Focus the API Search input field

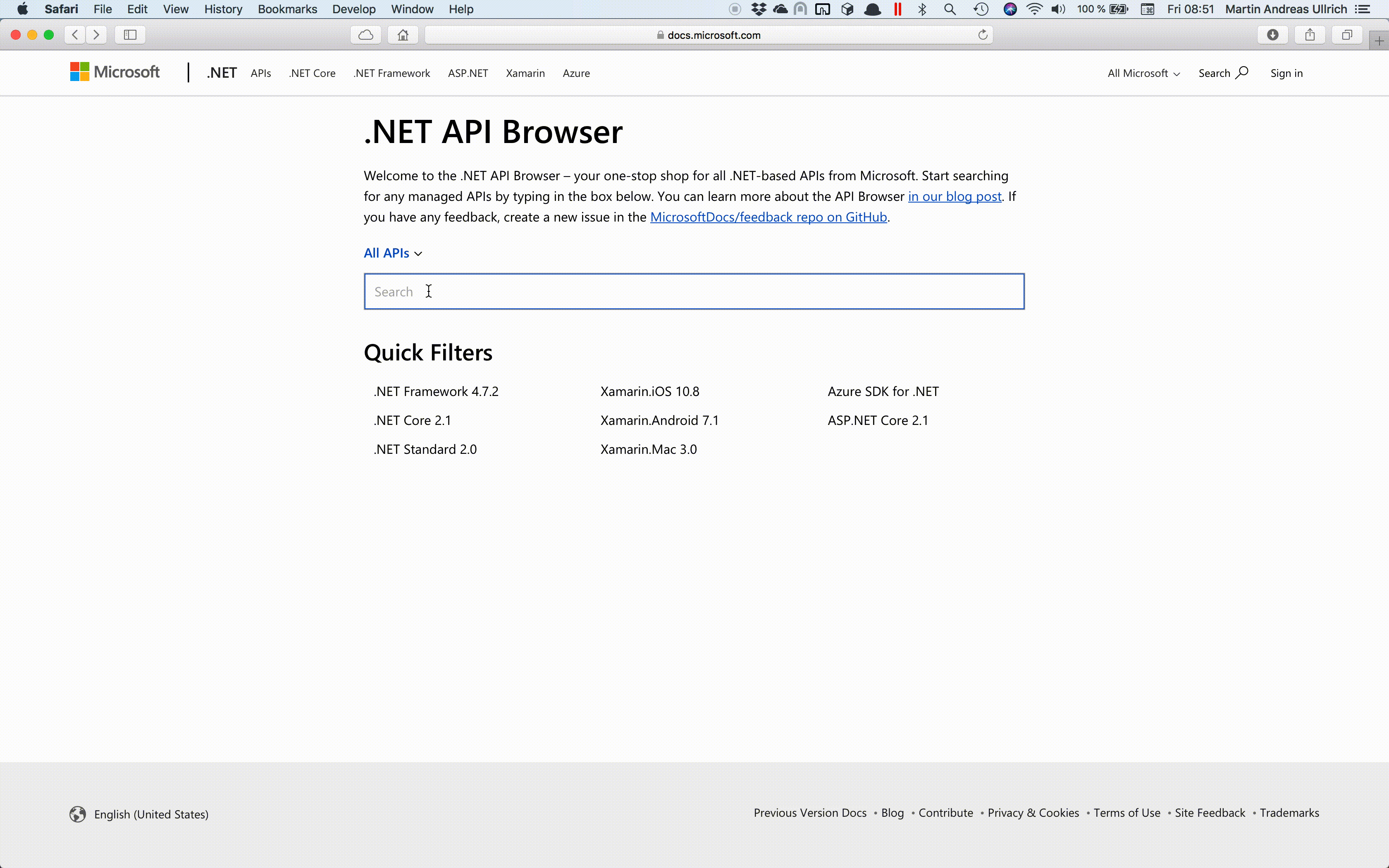click(693, 292)
